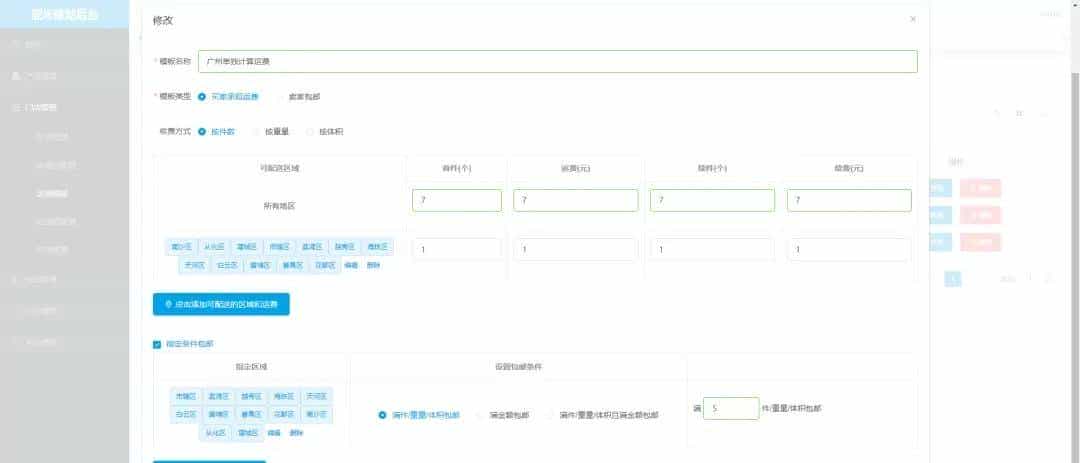Click 点击添加可配送的区域和运费 button
The image size is (1080, 463).
(221, 304)
